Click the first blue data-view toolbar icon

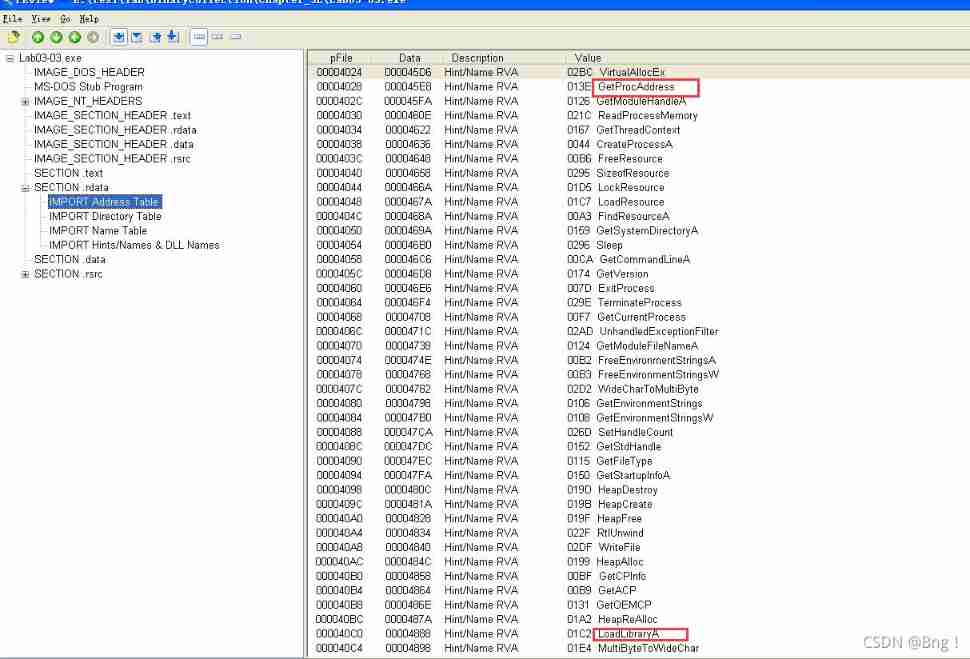click(x=118, y=37)
